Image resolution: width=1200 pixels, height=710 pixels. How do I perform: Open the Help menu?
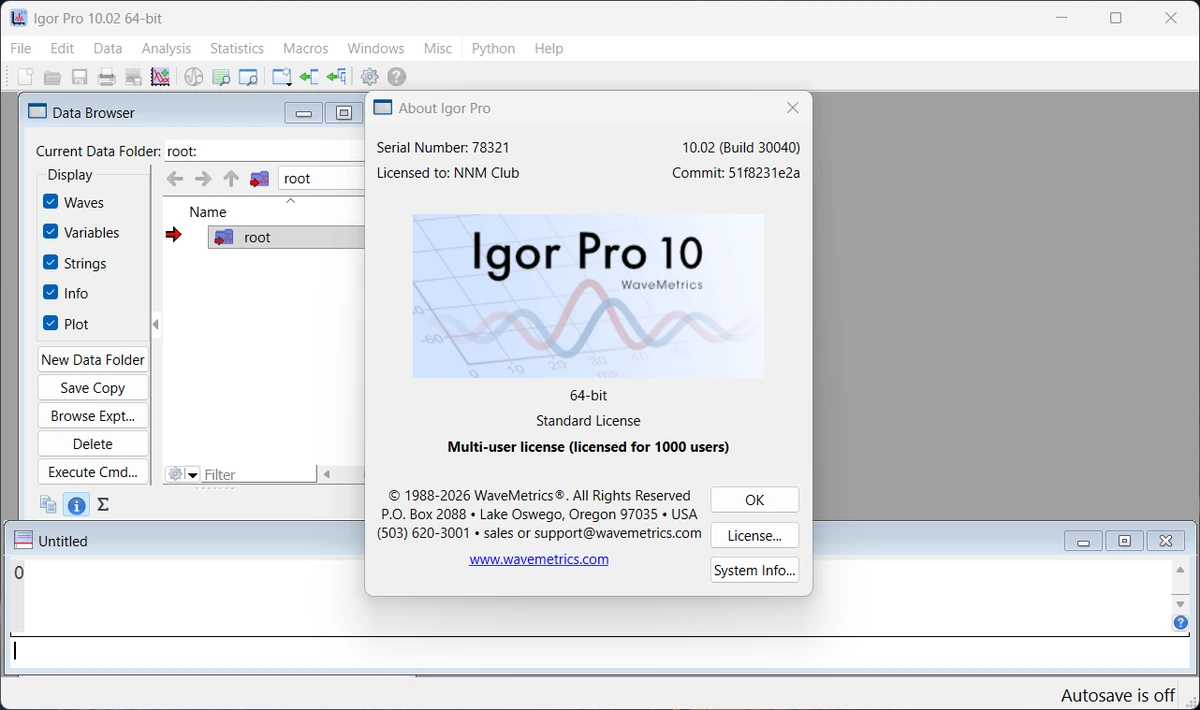(x=549, y=48)
